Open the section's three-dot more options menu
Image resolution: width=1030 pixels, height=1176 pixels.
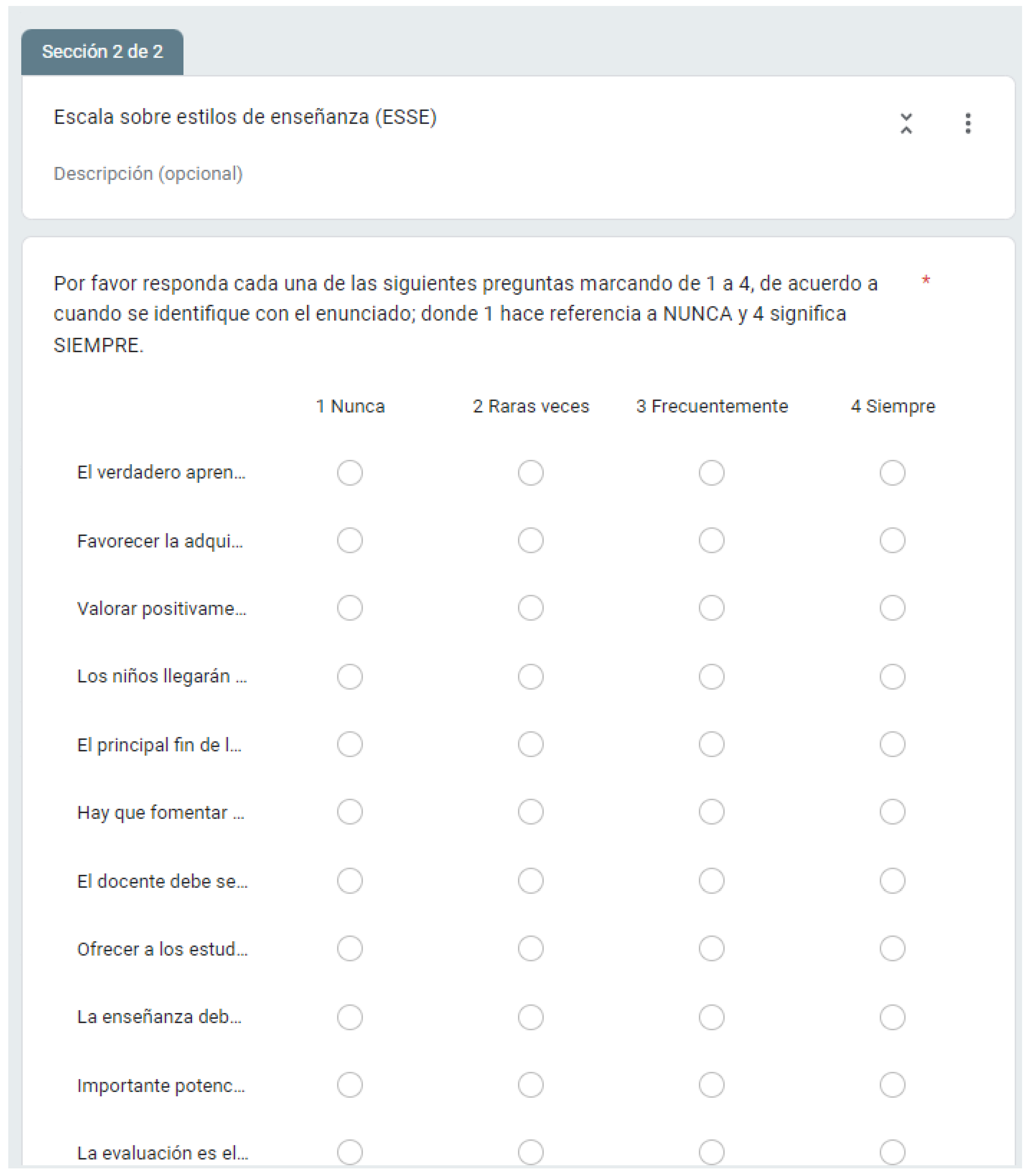click(968, 123)
